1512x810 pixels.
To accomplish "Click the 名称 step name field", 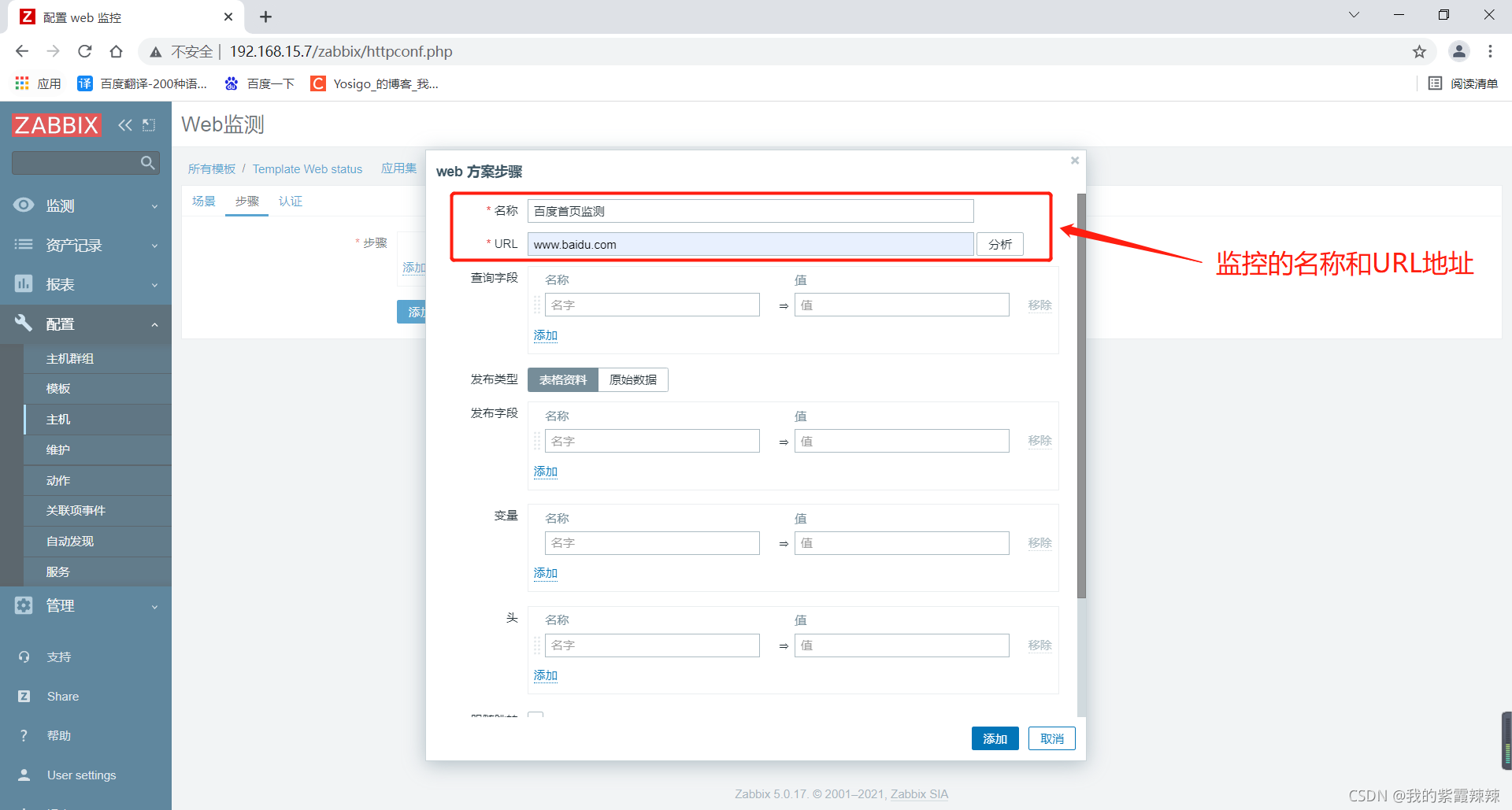I will [750, 211].
